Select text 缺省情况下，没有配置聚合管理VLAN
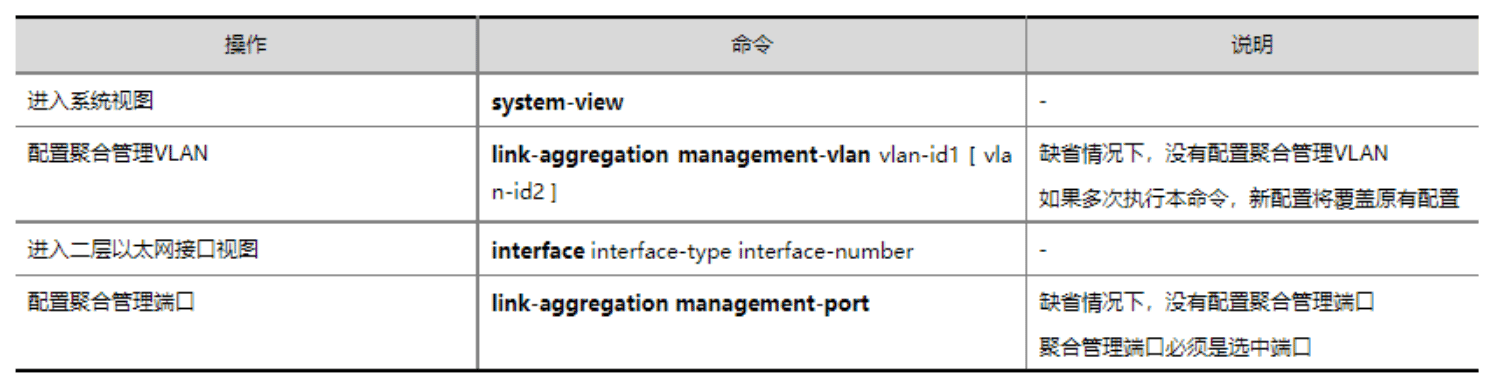Screen dimensions: 1492x384 (x=1213, y=154)
